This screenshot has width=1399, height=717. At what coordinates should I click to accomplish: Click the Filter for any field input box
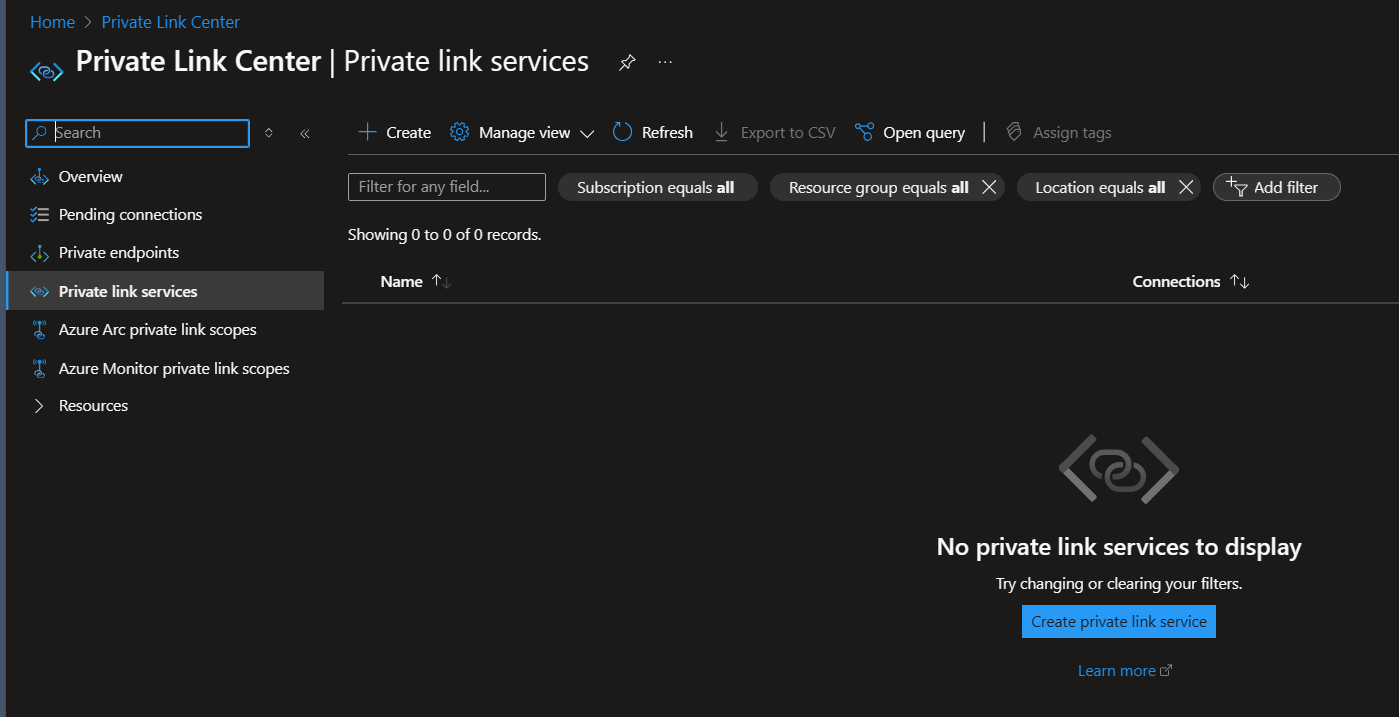[x=446, y=186]
